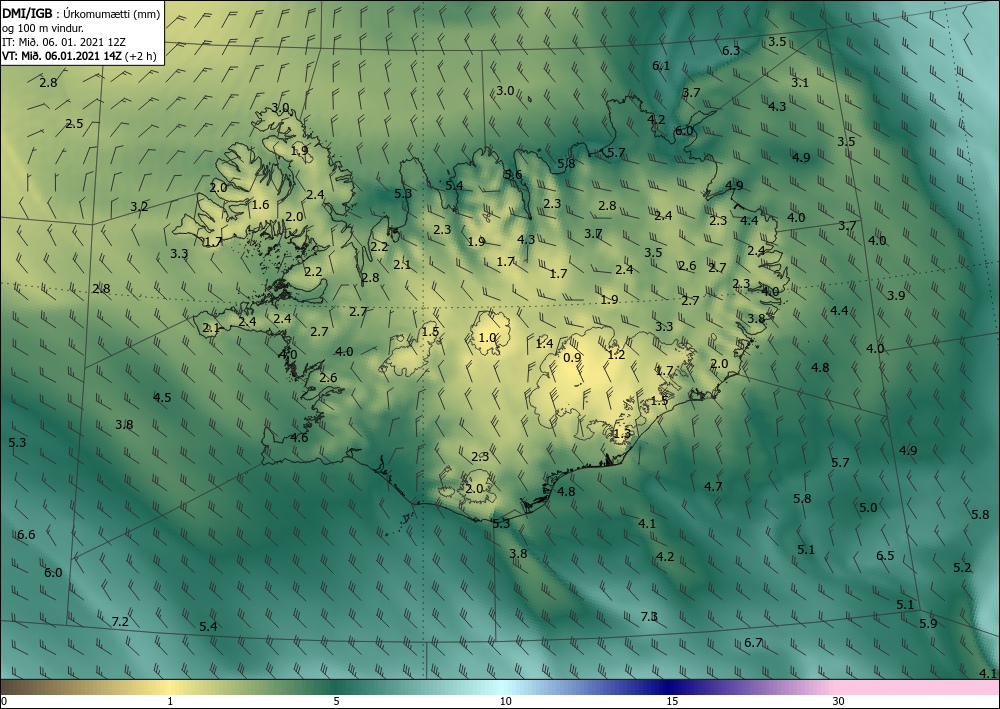Click the 6.3 precipitation value
This screenshot has width=1000, height=709.
[x=731, y=50]
